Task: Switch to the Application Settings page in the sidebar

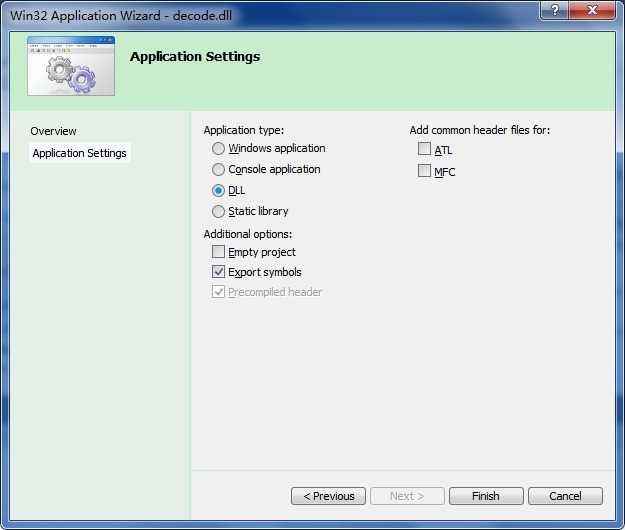Action: tap(79, 153)
